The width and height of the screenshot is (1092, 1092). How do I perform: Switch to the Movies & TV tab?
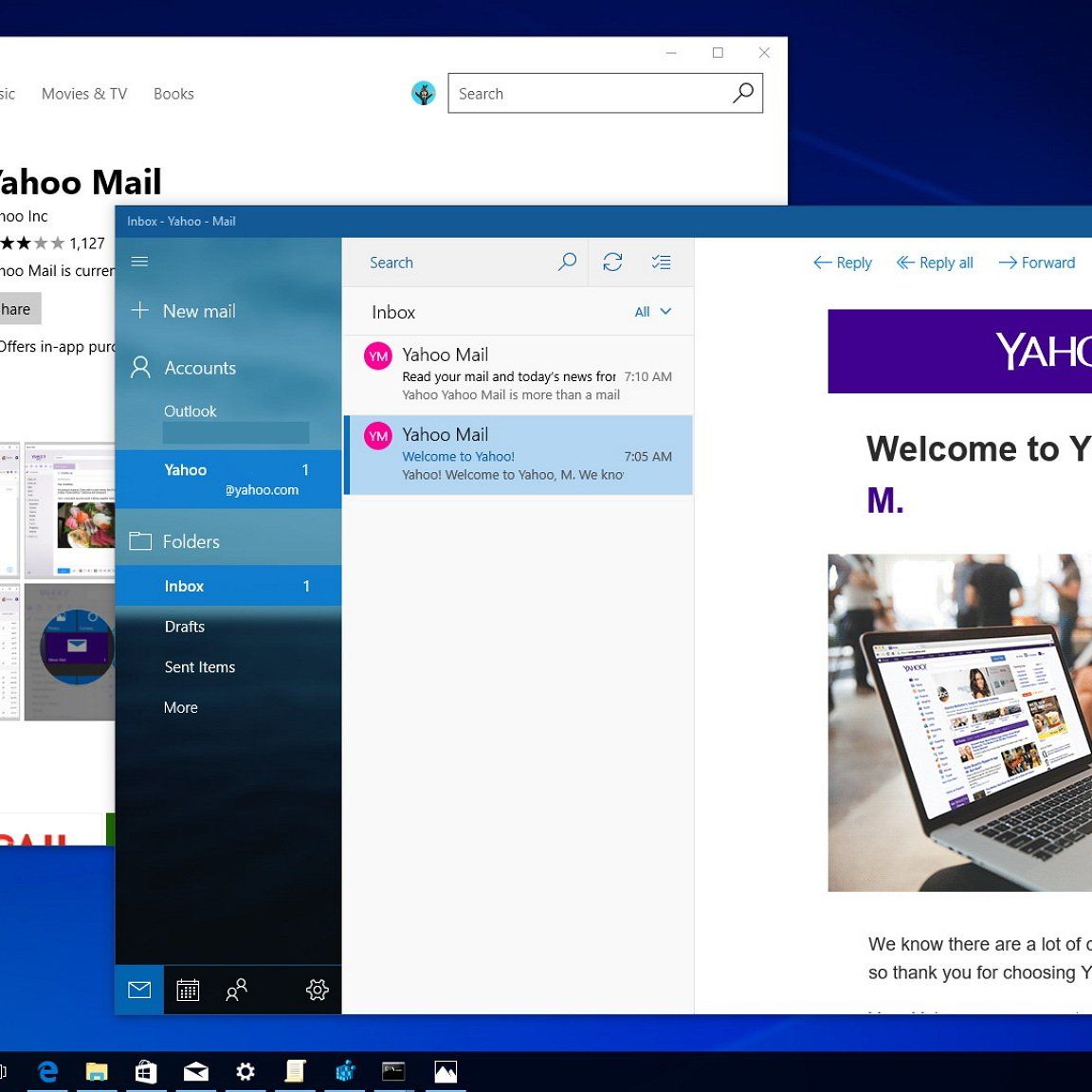tap(83, 93)
